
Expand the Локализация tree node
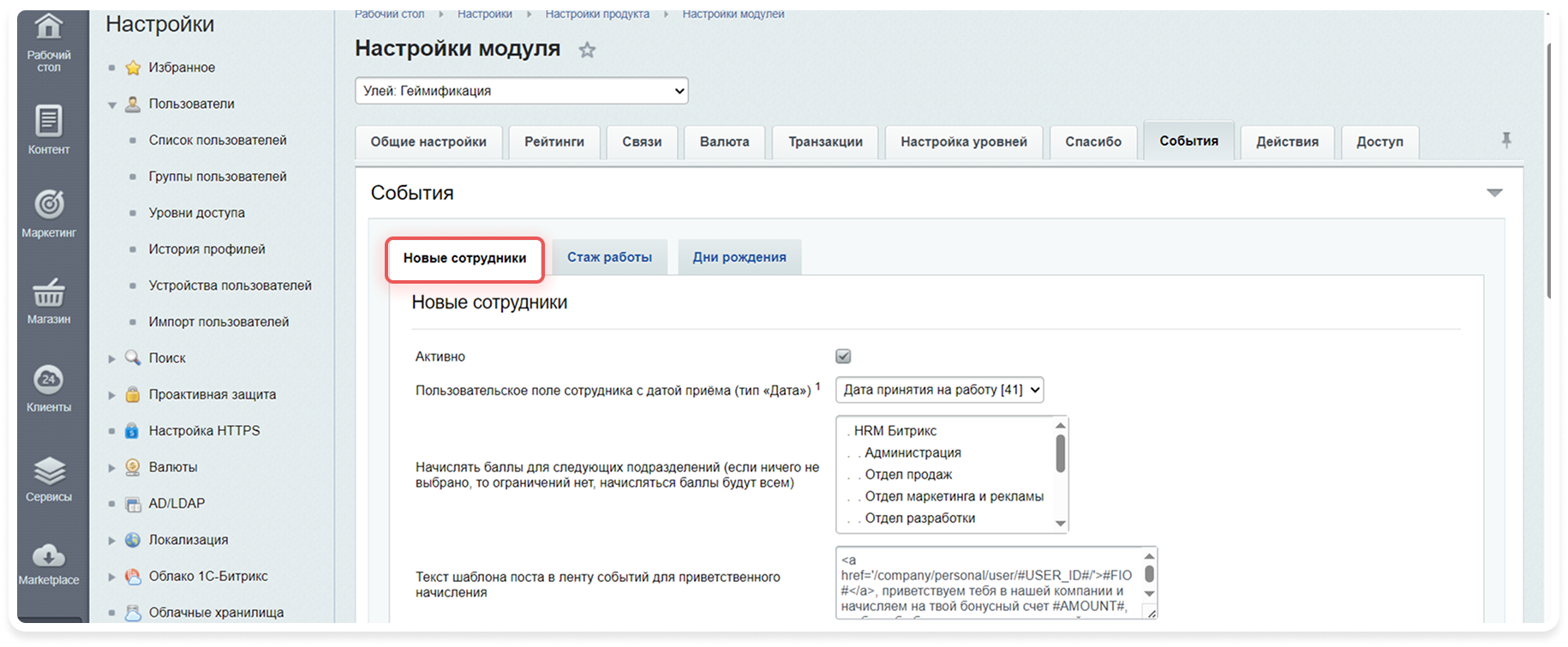(111, 541)
